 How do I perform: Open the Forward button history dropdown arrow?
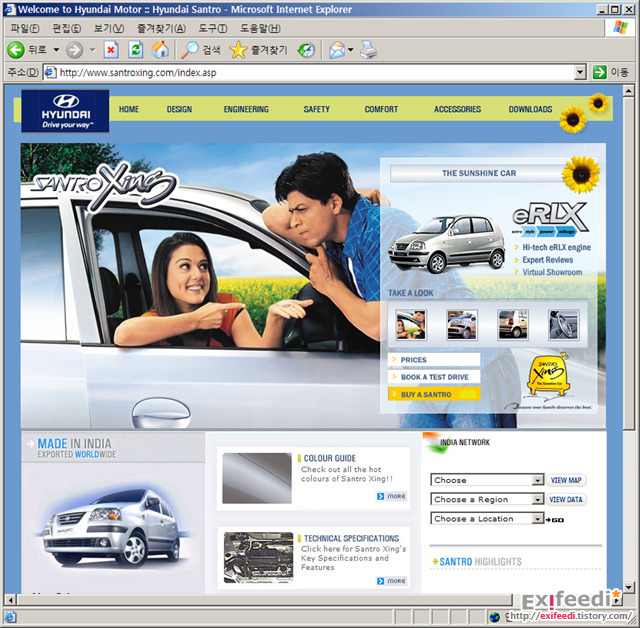92,50
